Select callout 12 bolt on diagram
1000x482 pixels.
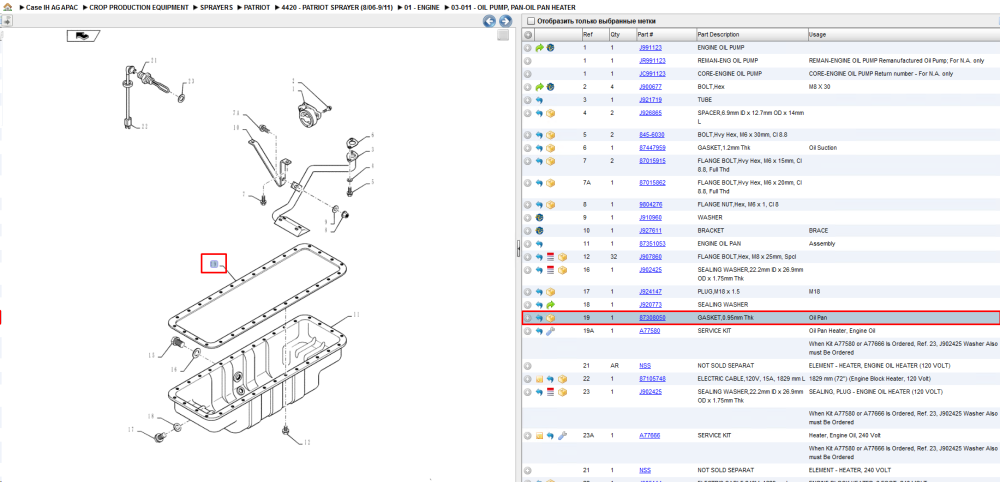[x=307, y=442]
